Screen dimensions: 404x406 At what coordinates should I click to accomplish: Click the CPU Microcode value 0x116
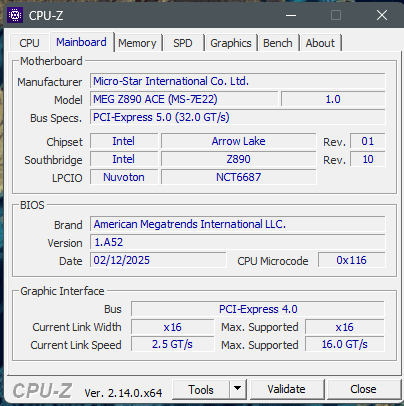point(352,260)
